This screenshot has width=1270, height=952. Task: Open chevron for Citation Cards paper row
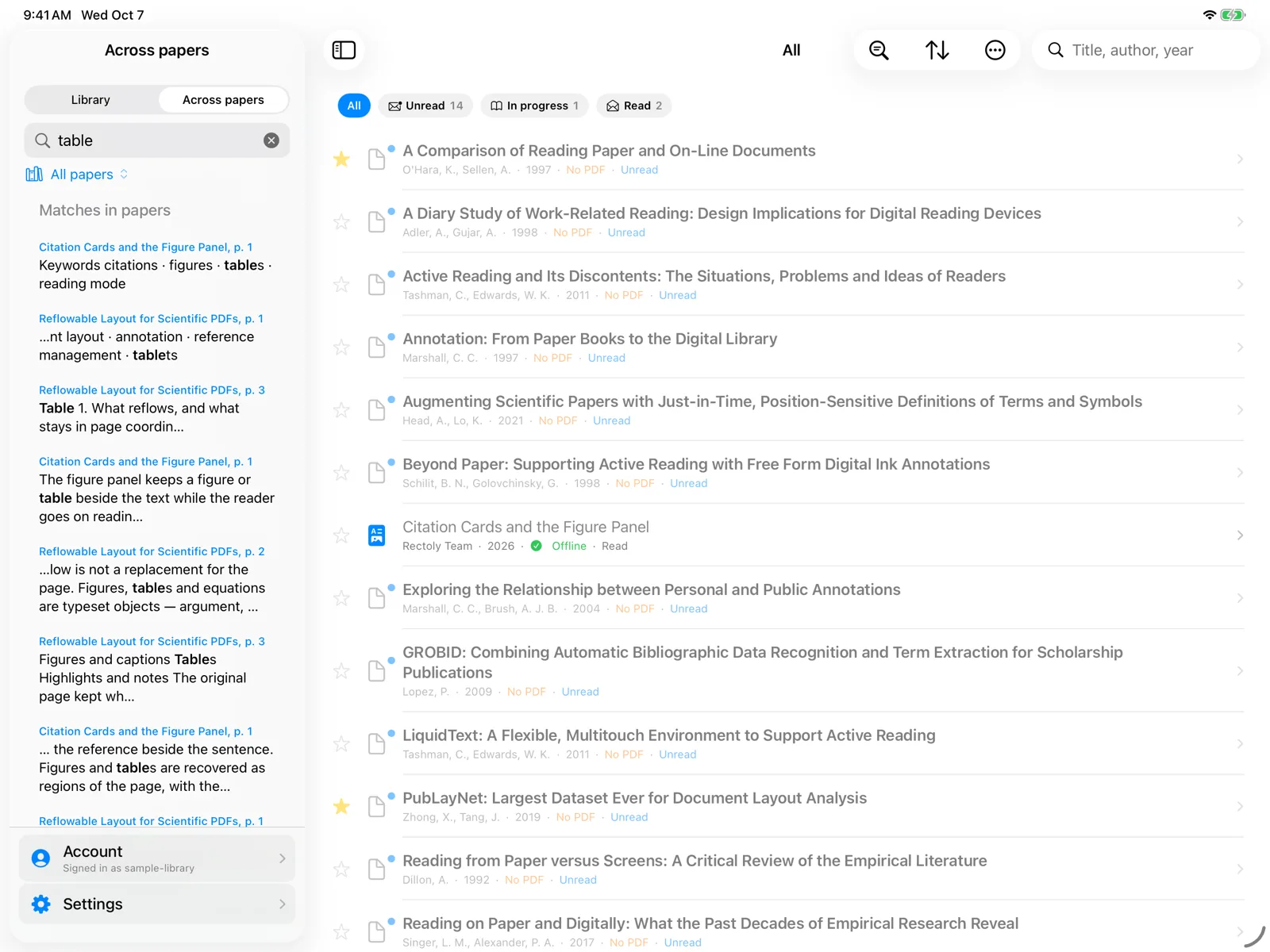[1239, 535]
